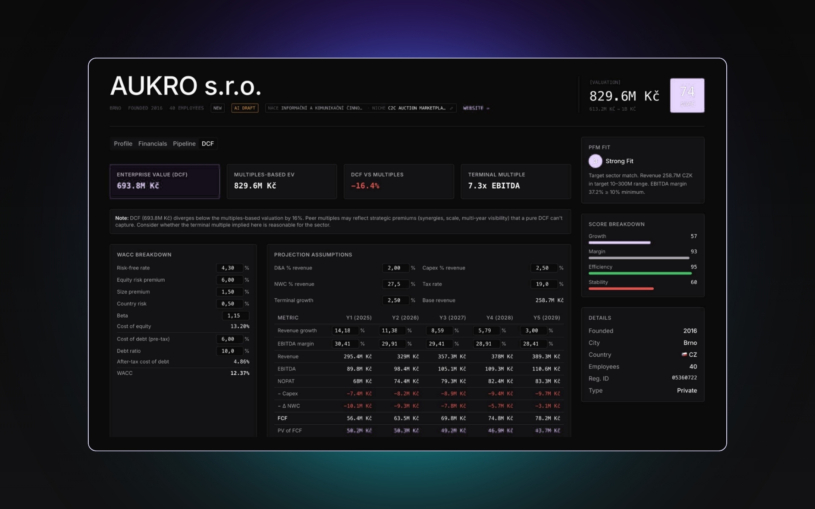
Task: Click Y1 Revenue cell 295.4M Kč
Action: (x=358, y=357)
